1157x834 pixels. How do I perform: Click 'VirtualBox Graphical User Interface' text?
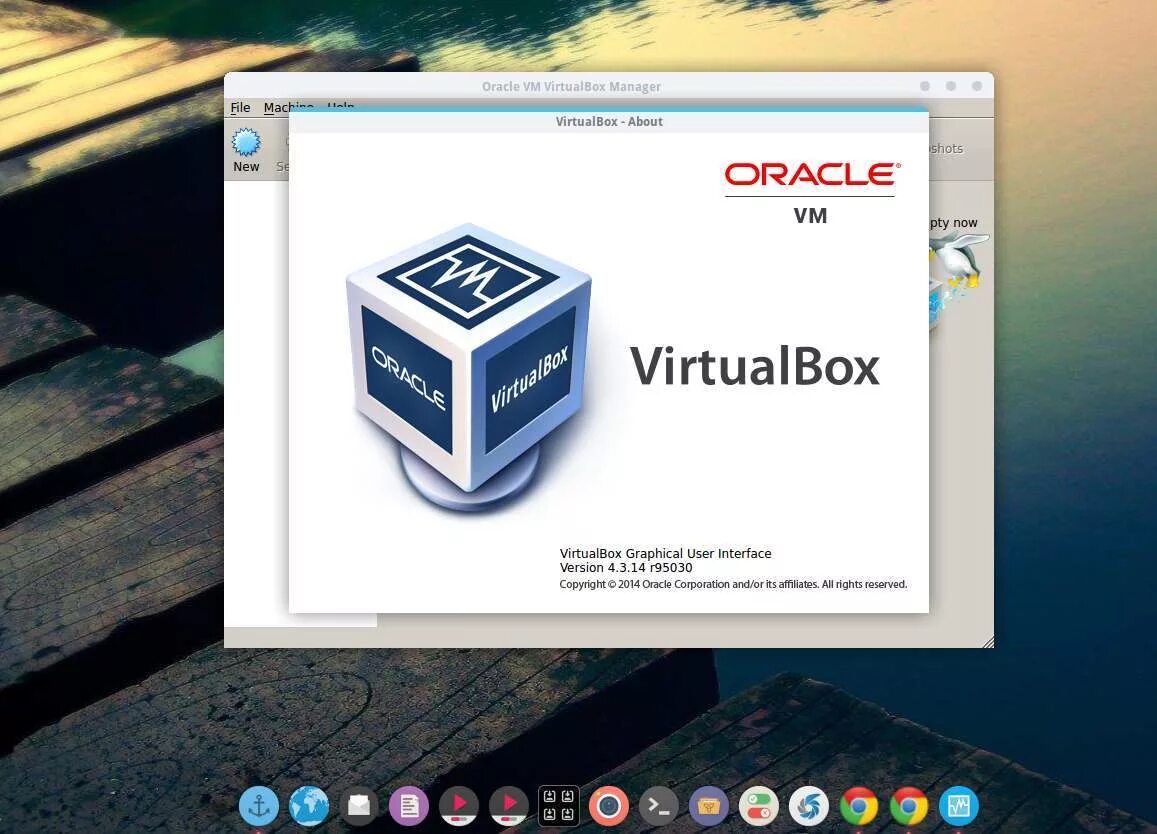(666, 554)
